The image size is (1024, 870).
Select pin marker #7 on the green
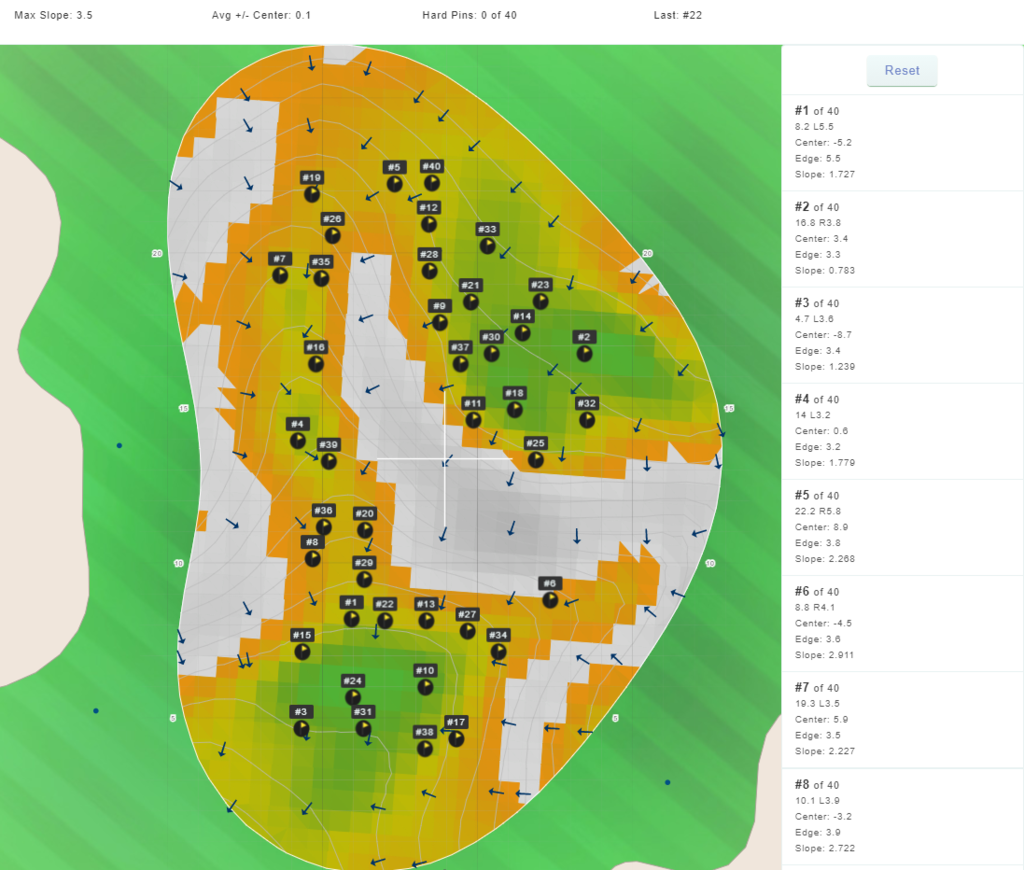click(280, 275)
